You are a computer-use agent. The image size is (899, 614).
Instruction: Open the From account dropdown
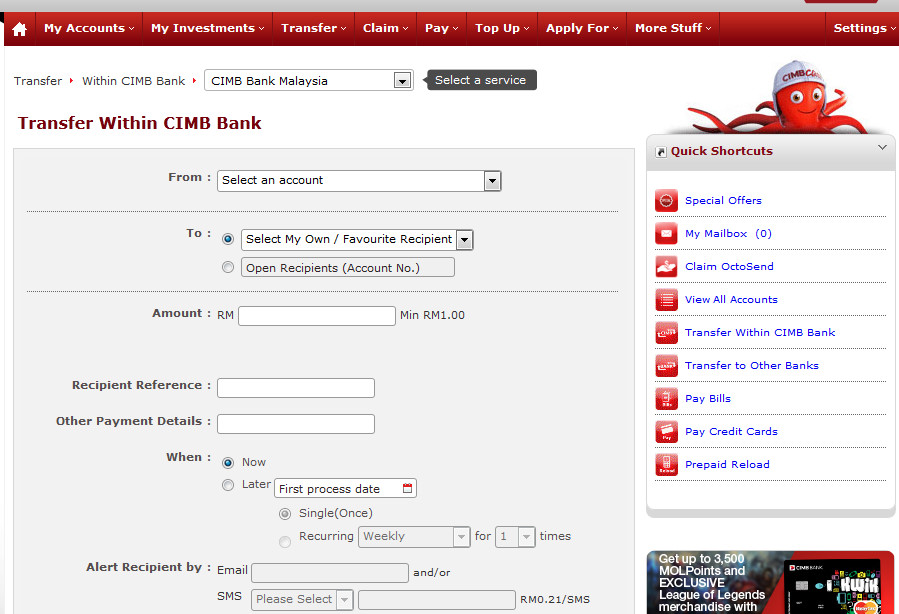coord(359,181)
